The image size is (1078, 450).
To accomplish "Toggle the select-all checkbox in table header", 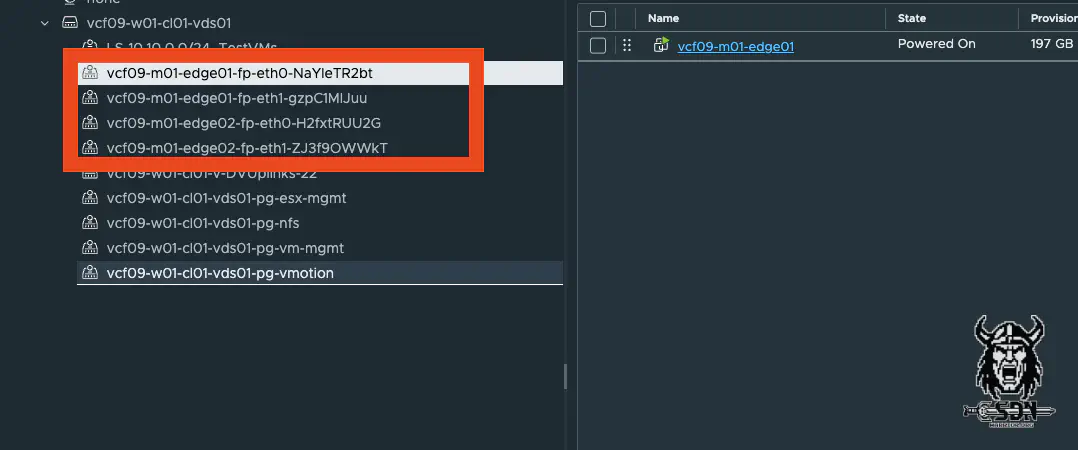I will point(598,18).
